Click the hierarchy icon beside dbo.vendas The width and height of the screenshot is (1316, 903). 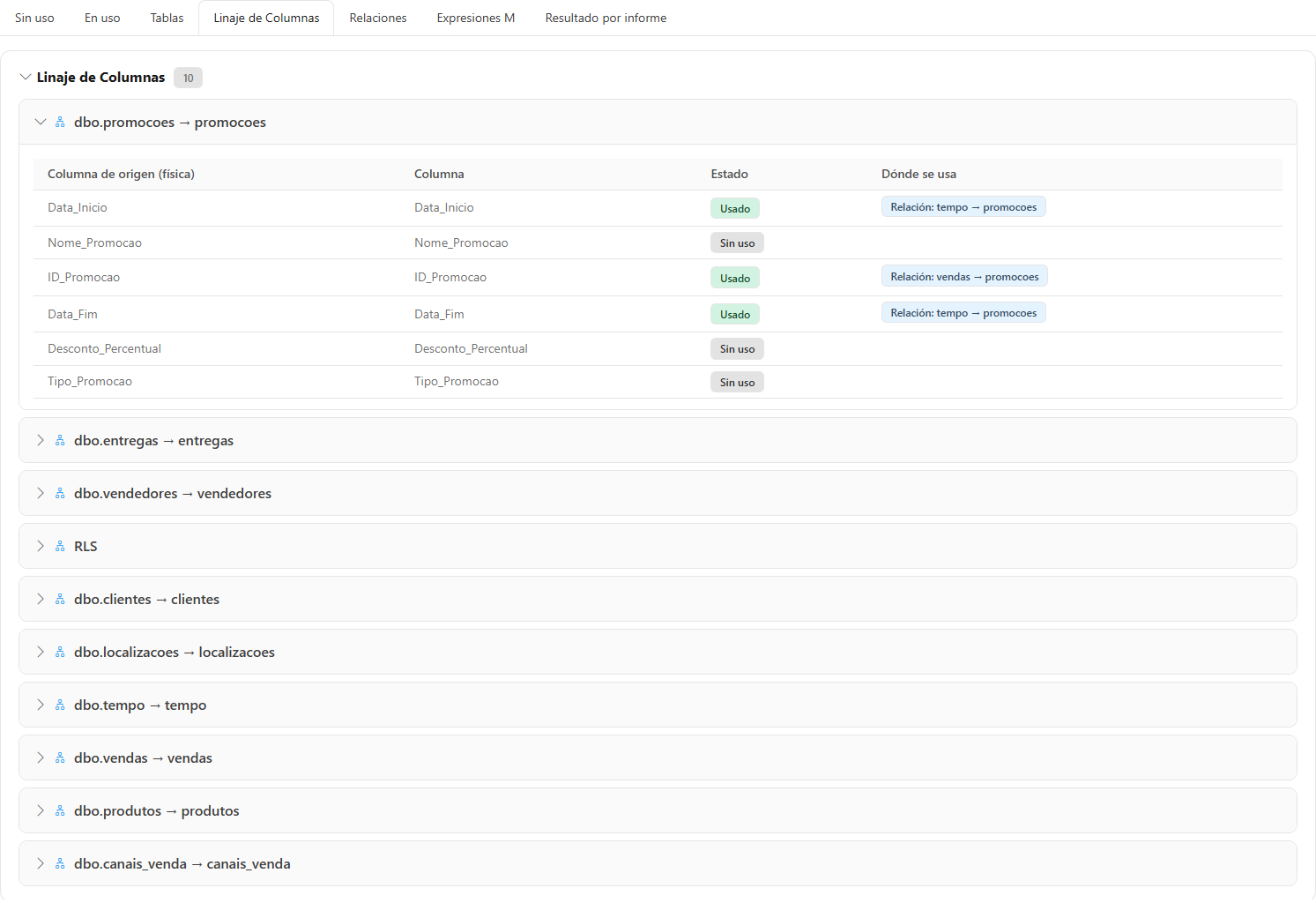[60, 758]
